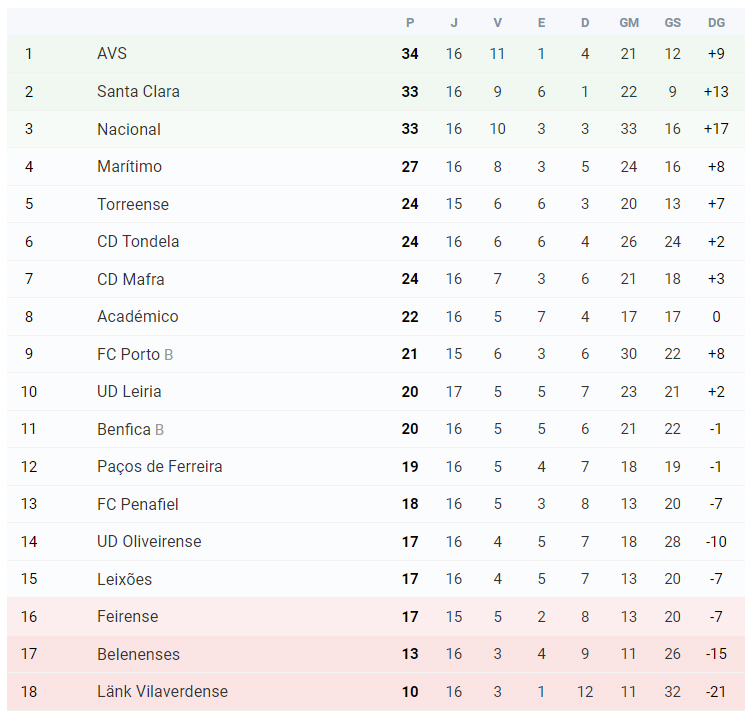Viewport: 745px width, 716px height.
Task: Select Santa Clara team name
Action: [x=138, y=91]
